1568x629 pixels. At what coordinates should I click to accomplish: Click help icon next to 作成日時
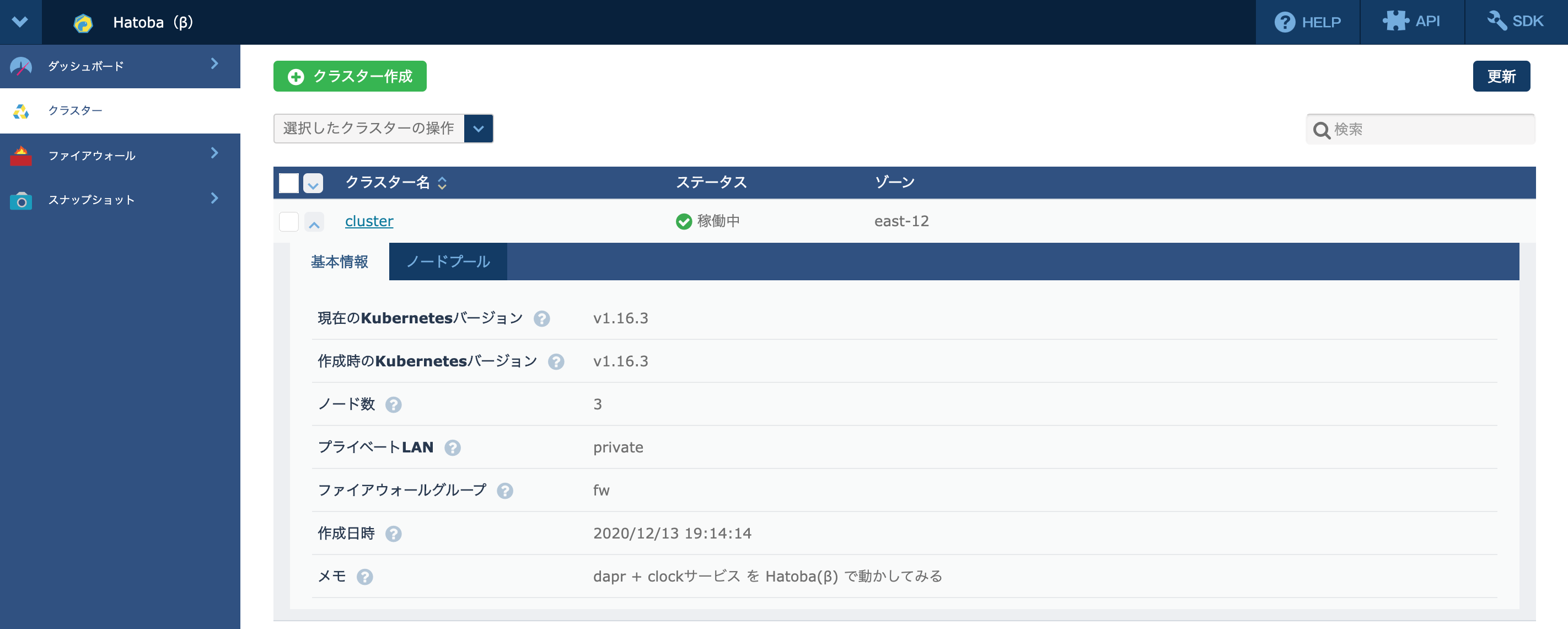[393, 534]
